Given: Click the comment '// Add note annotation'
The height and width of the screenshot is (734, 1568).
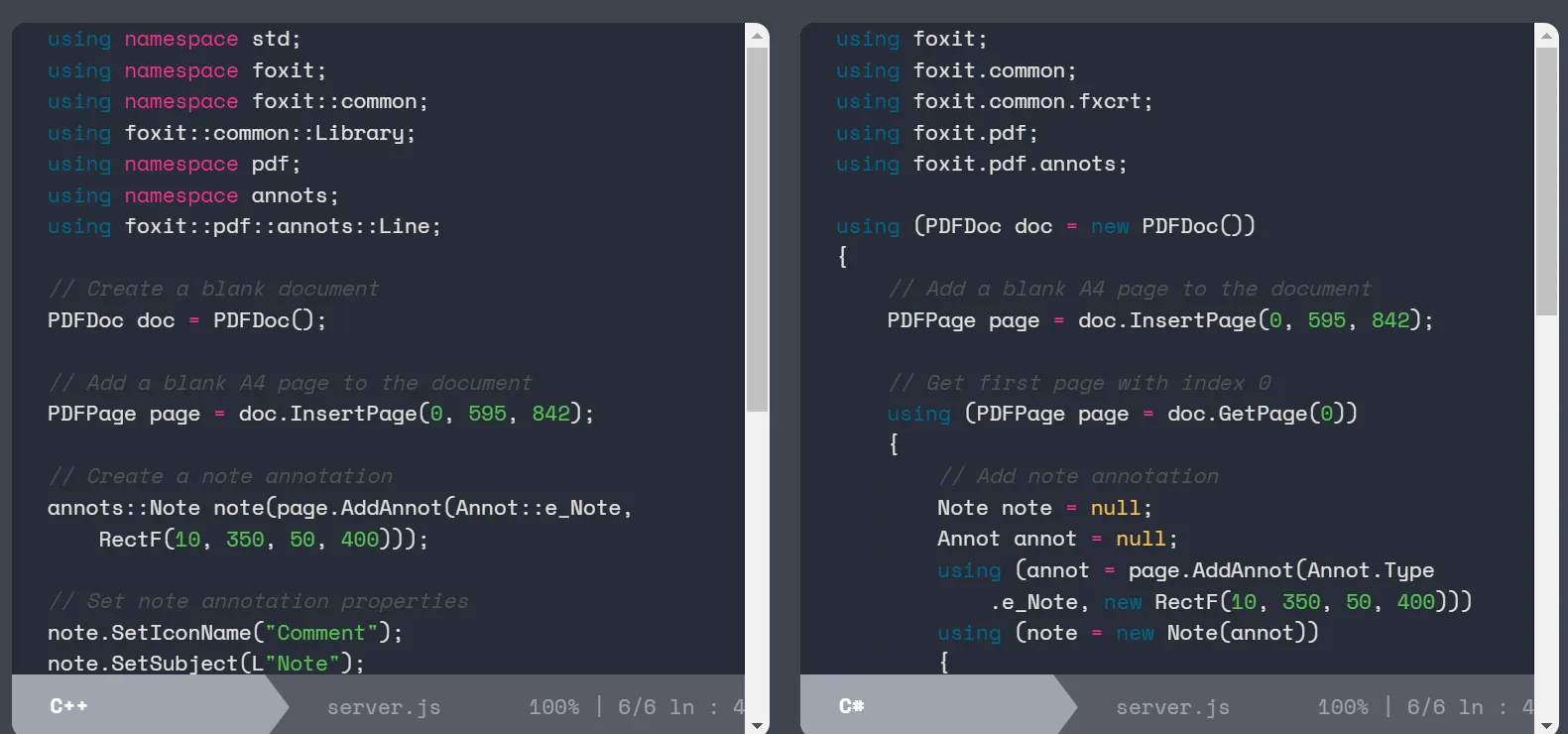Looking at the screenshot, I should coord(1078,477).
